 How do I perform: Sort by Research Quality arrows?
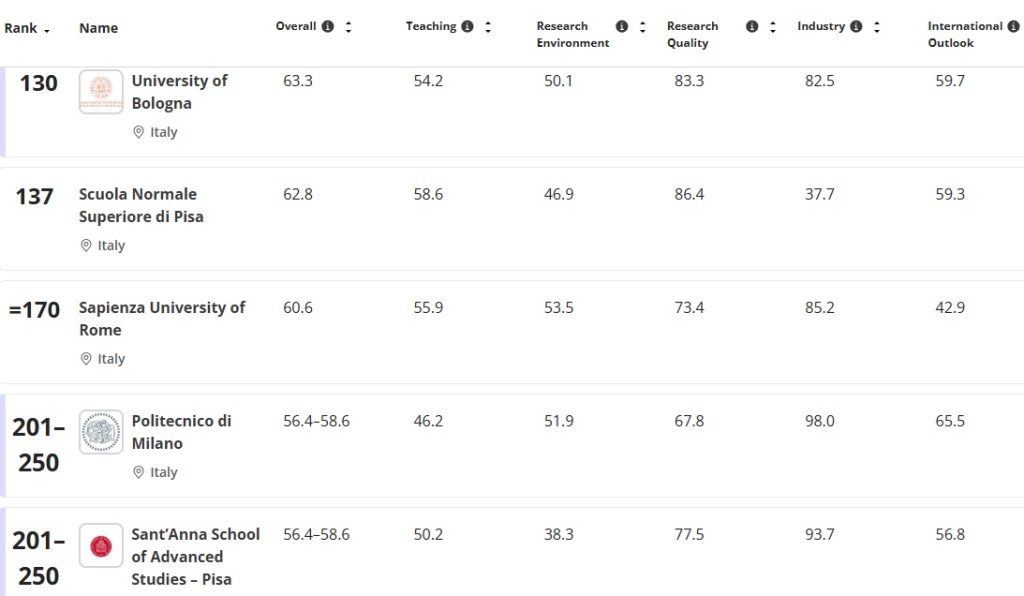[x=773, y=27]
